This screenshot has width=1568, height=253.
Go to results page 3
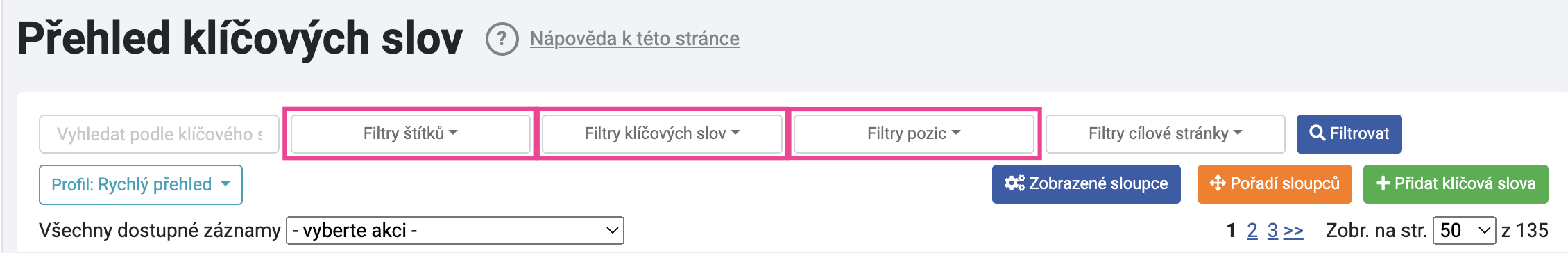coord(1272,231)
